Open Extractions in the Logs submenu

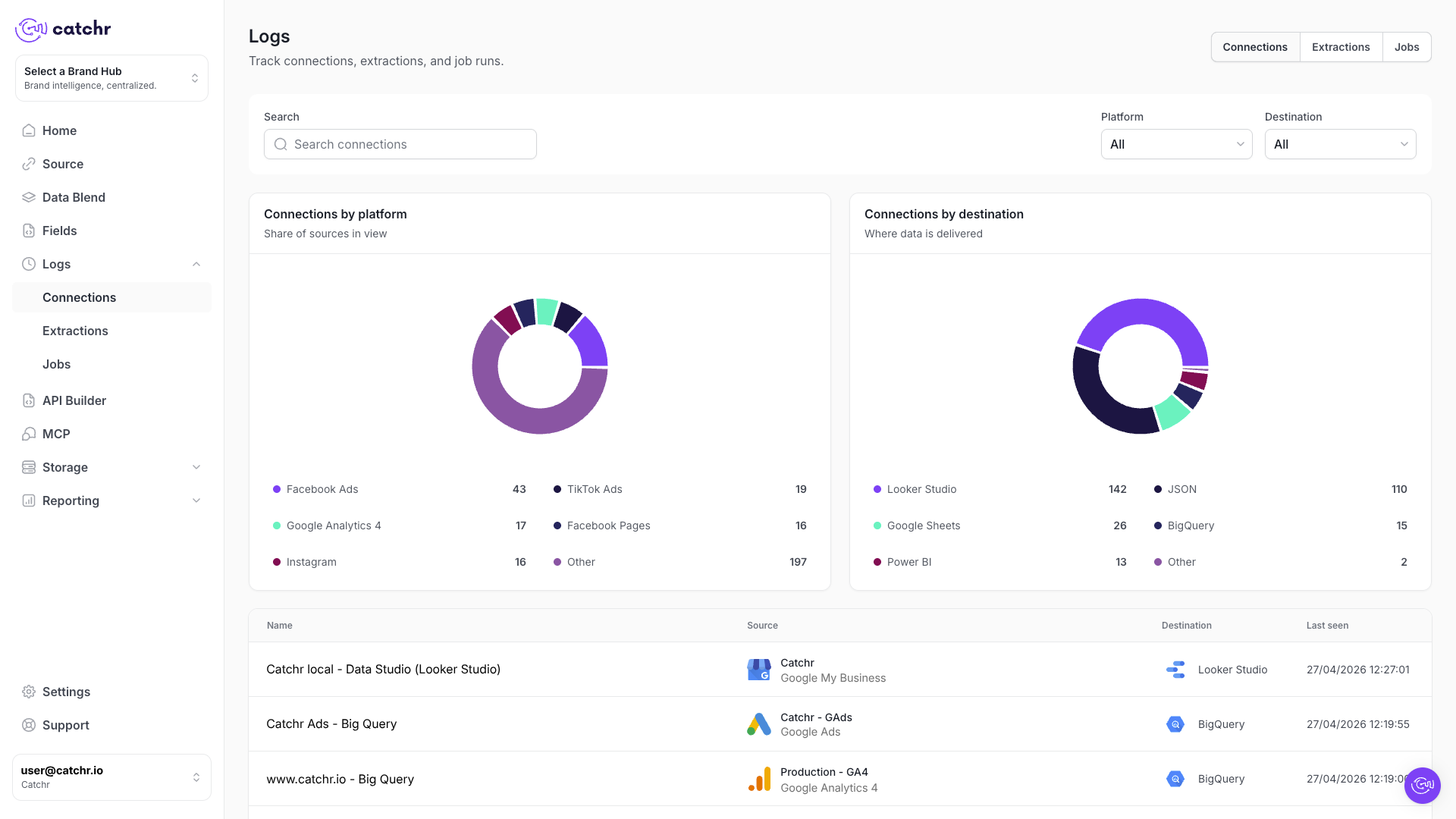tap(111, 331)
